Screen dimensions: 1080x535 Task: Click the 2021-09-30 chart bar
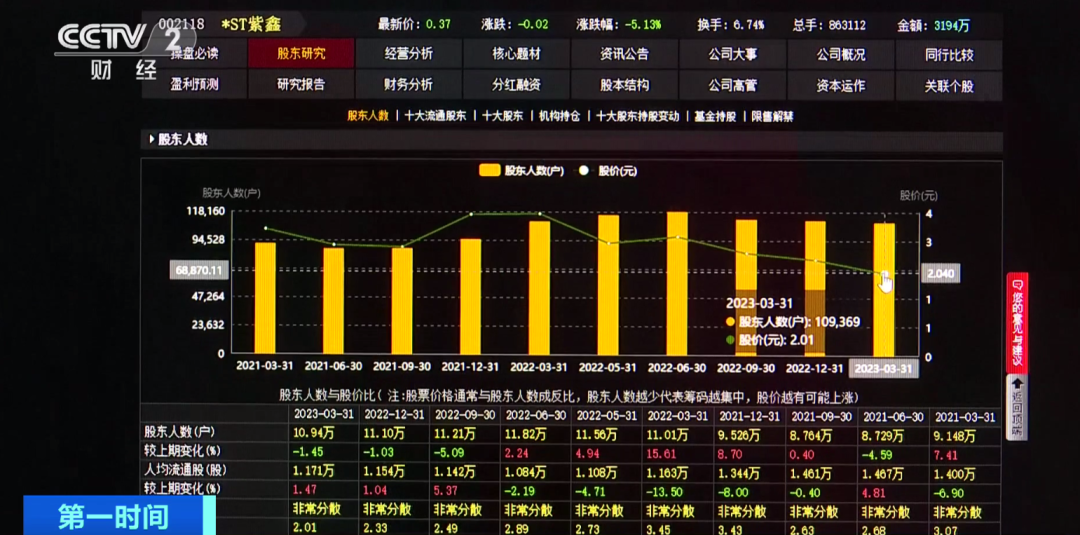402,301
